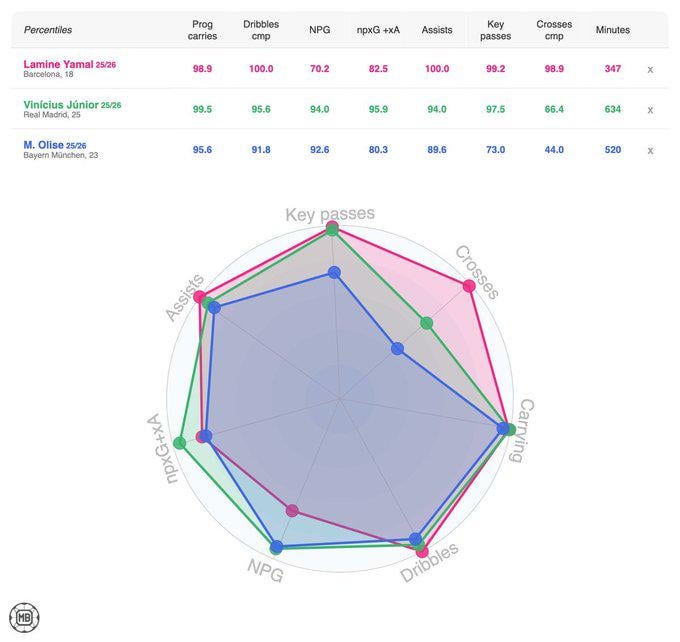Sort by NPG column header

(320, 30)
